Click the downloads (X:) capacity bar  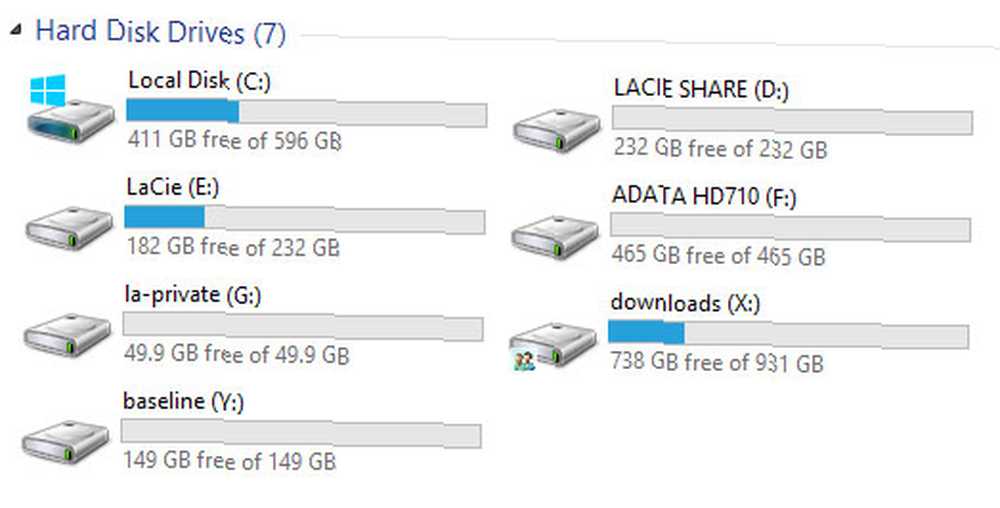[788, 334]
